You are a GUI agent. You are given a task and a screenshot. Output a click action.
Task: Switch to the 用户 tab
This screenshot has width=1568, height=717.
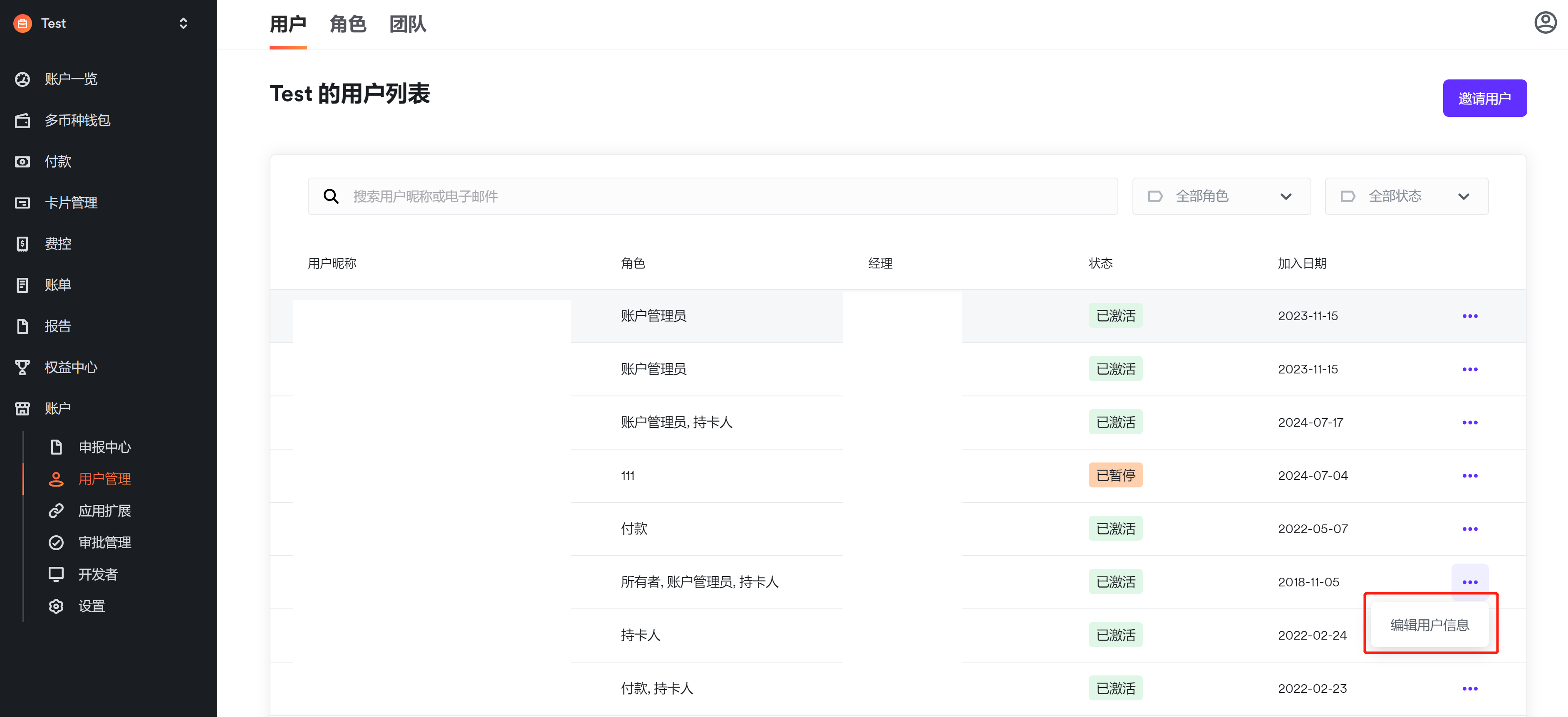point(288,25)
